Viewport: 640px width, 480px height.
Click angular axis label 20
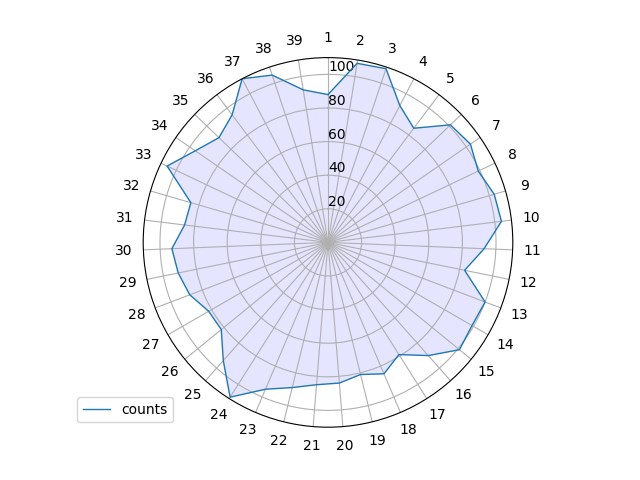coord(344,445)
